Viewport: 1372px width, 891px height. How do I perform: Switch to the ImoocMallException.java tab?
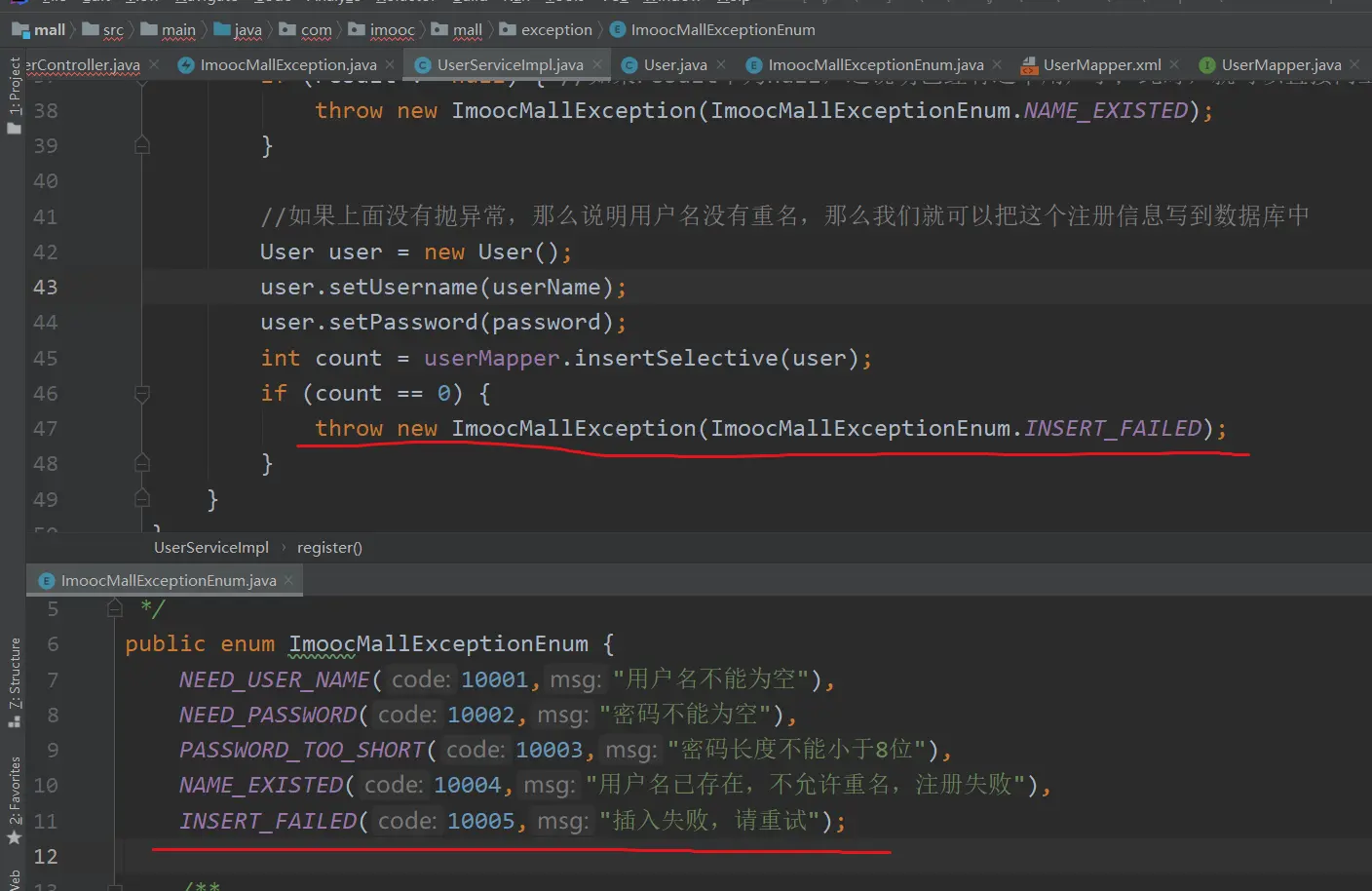point(287,65)
